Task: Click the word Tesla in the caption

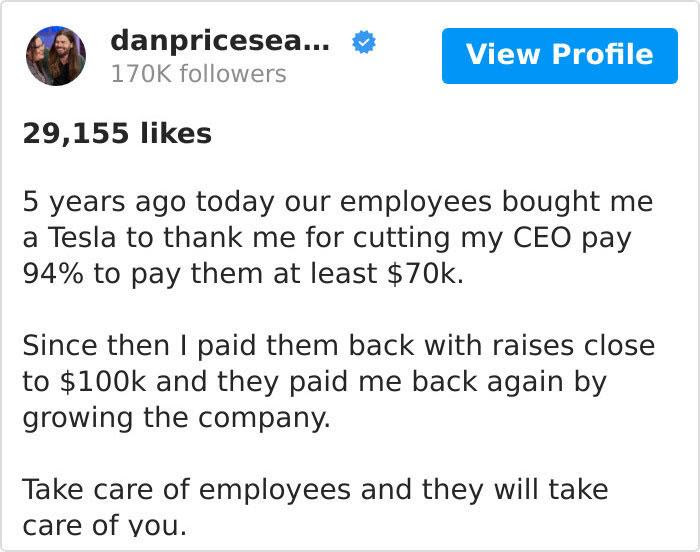Action: pos(82,238)
